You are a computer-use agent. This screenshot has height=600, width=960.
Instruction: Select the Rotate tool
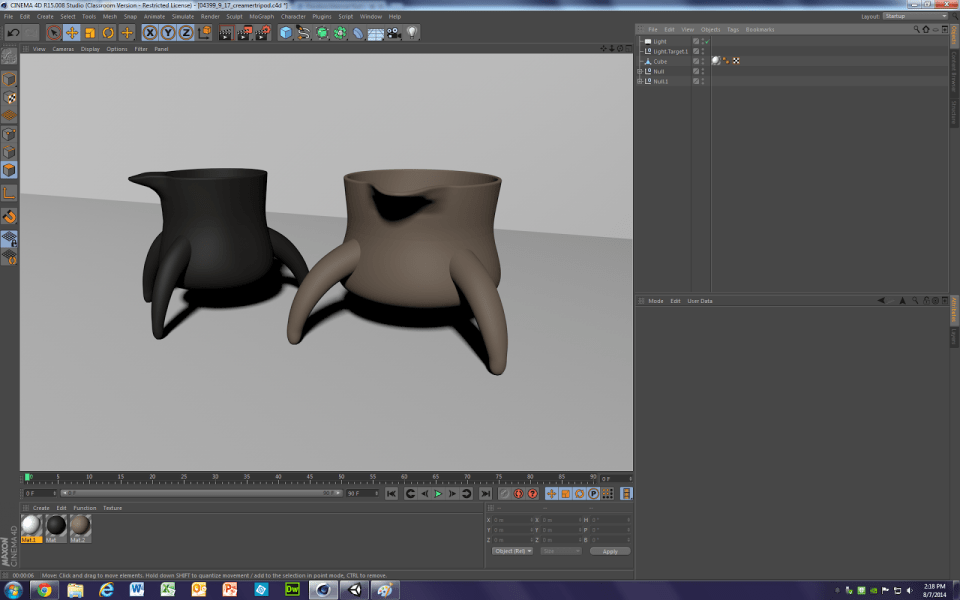pyautogui.click(x=108, y=33)
